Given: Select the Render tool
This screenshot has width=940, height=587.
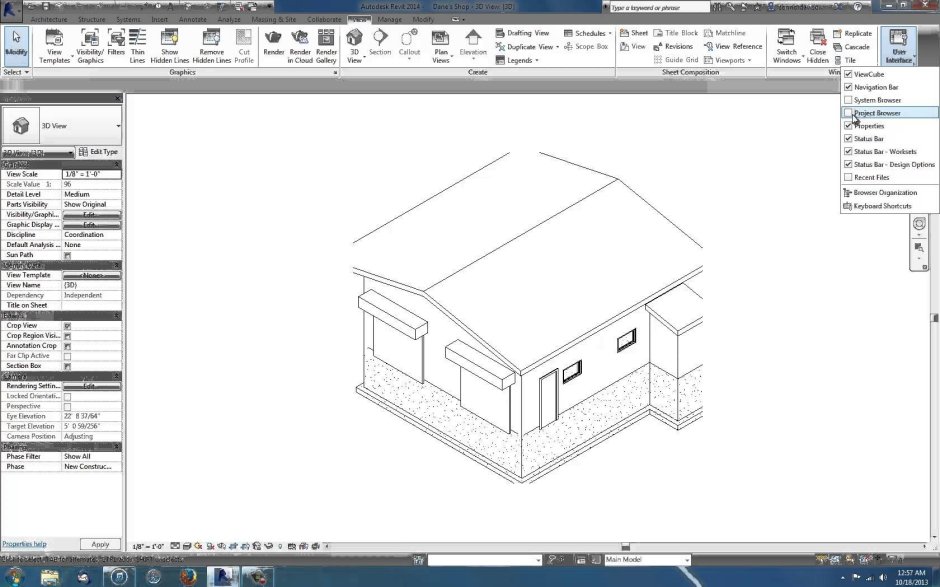Looking at the screenshot, I should pos(274,45).
